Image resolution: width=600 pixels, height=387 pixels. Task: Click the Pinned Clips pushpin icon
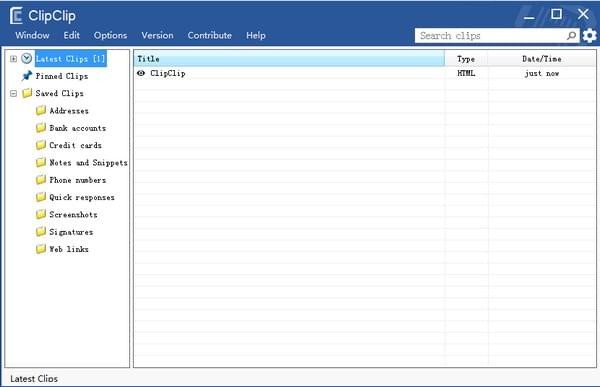pos(27,76)
